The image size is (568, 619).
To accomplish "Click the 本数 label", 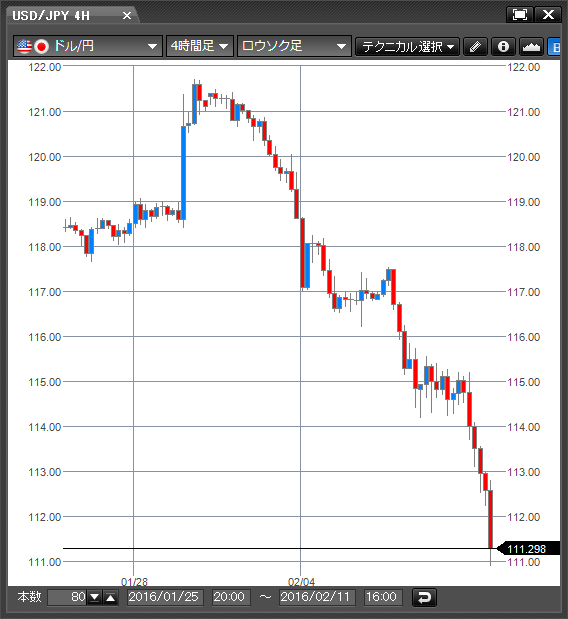I will [29, 597].
